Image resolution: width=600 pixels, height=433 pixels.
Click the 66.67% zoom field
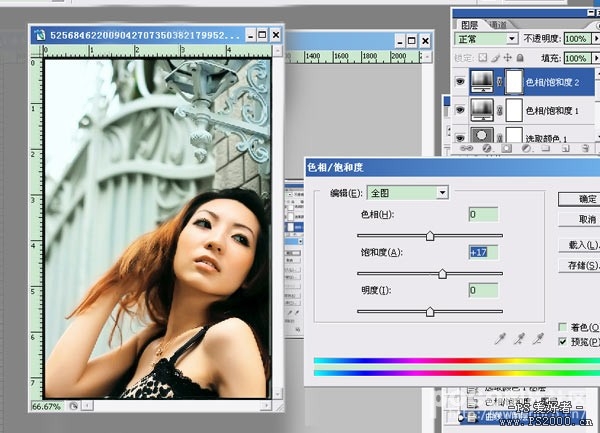point(47,406)
